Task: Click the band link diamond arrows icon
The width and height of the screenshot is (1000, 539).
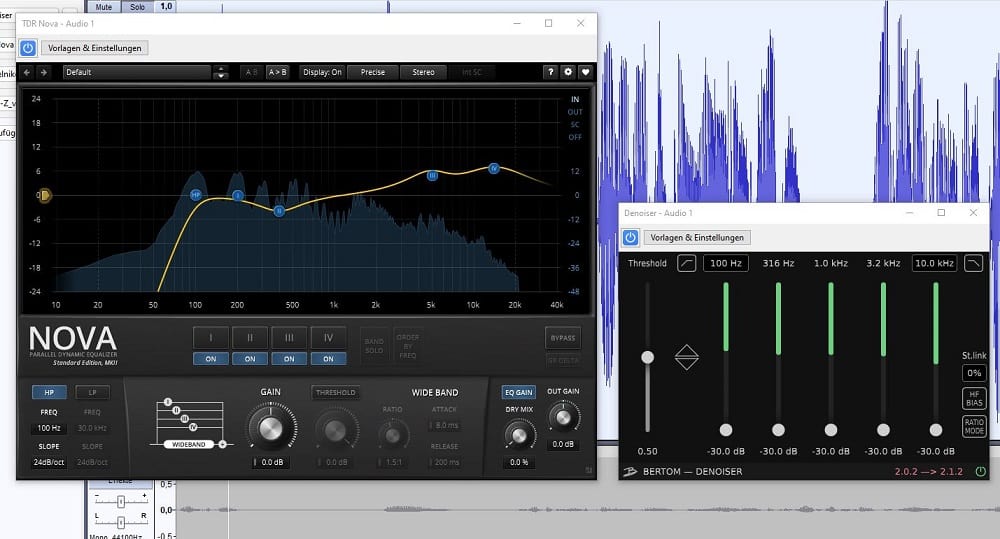Action: [686, 357]
